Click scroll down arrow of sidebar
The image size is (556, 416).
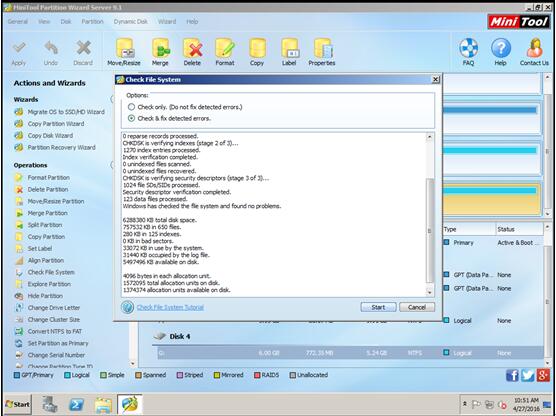coord(133,364)
